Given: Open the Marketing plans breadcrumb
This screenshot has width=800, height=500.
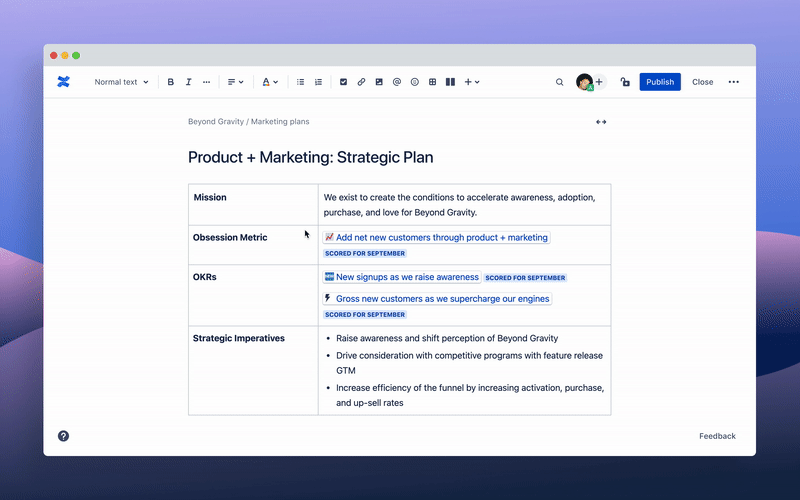Looking at the screenshot, I should click(x=280, y=122).
